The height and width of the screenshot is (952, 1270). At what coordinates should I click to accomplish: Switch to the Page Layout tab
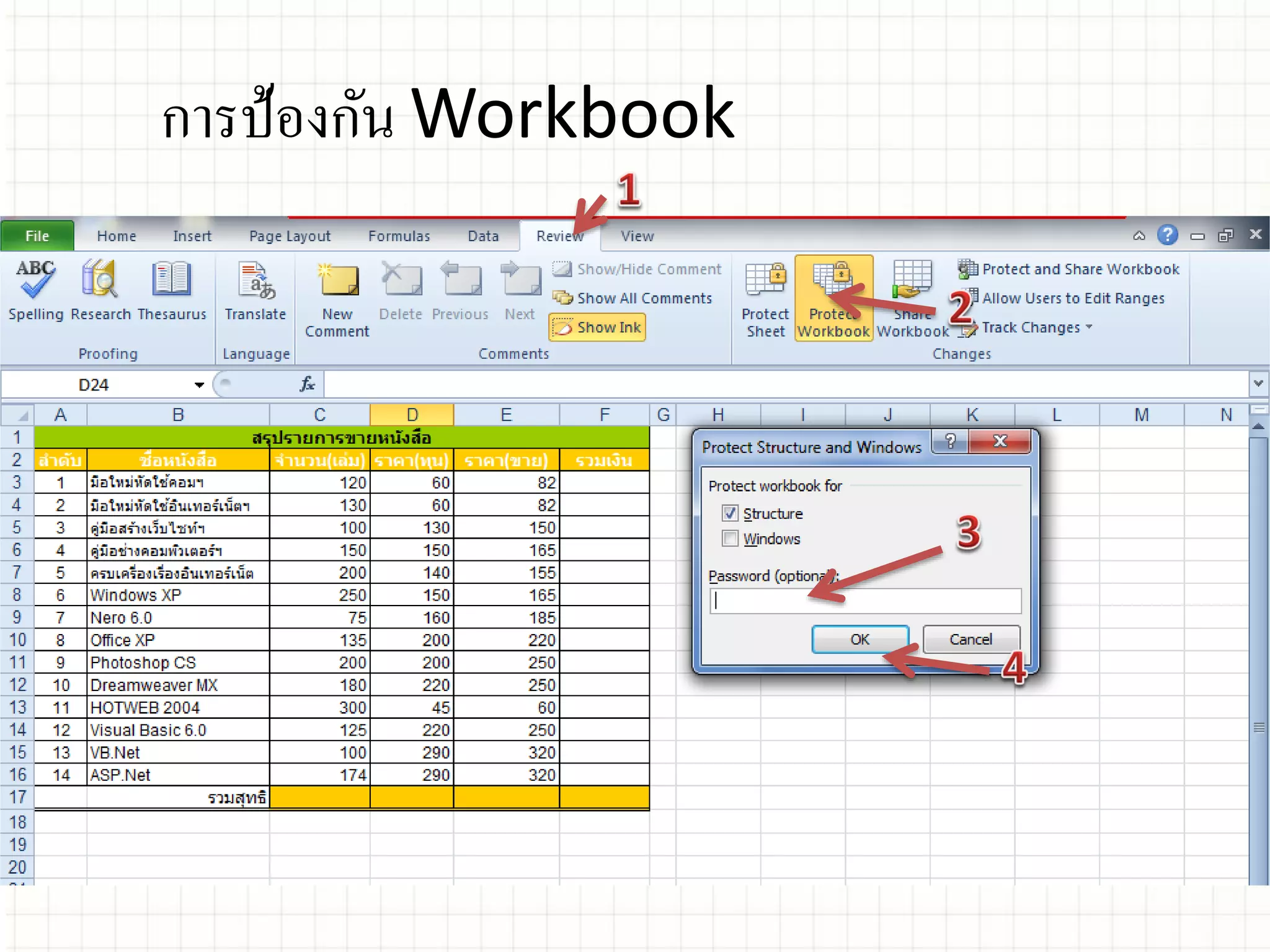290,236
